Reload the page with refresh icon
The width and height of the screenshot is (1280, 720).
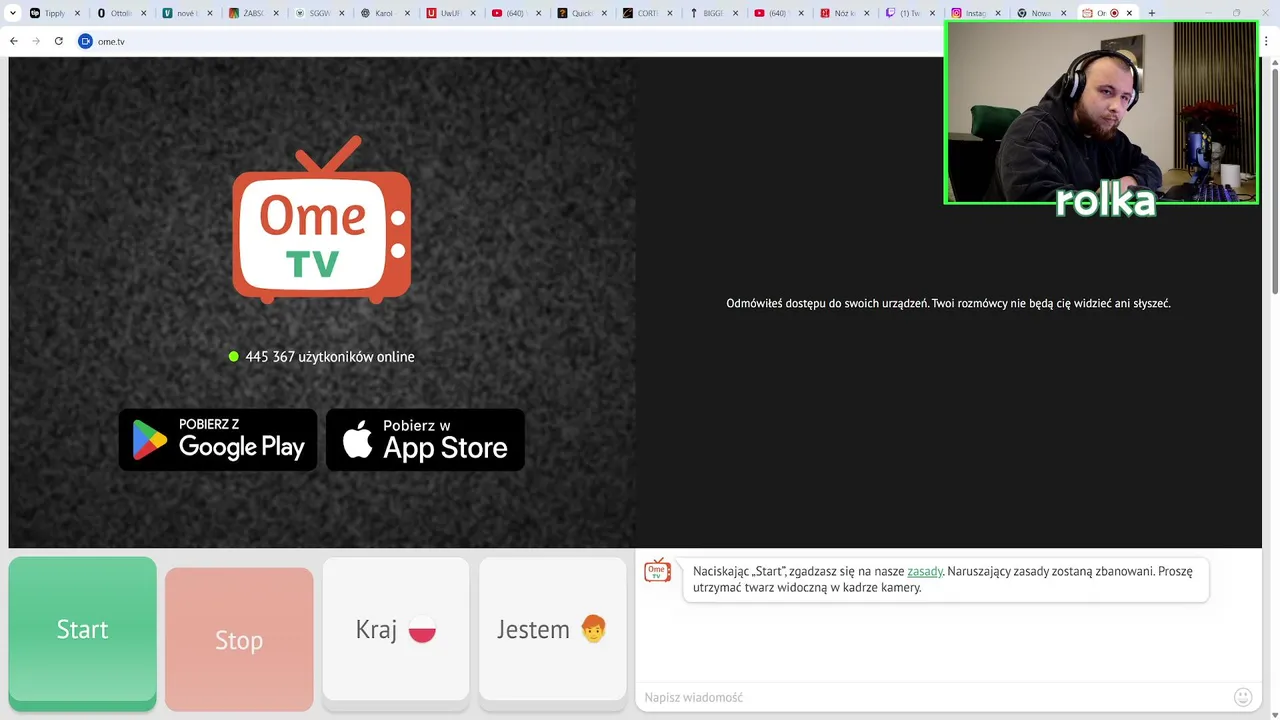point(58,41)
